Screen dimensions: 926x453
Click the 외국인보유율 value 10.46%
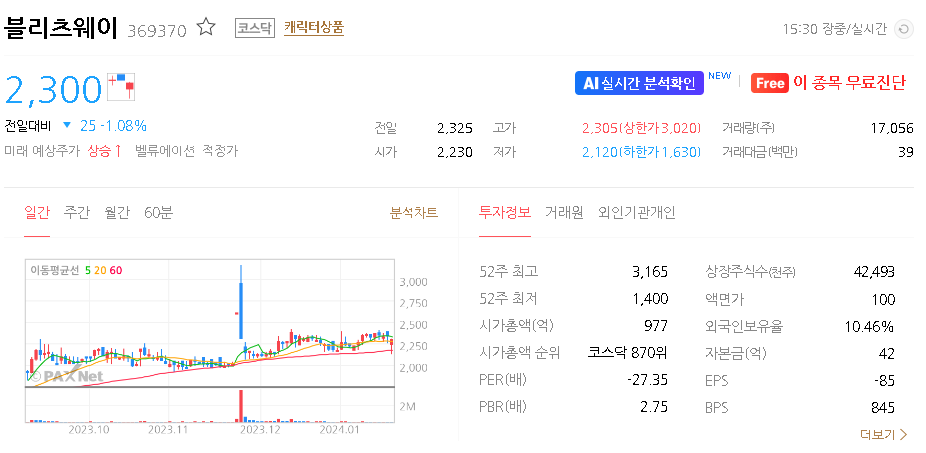pyautogui.click(x=870, y=326)
